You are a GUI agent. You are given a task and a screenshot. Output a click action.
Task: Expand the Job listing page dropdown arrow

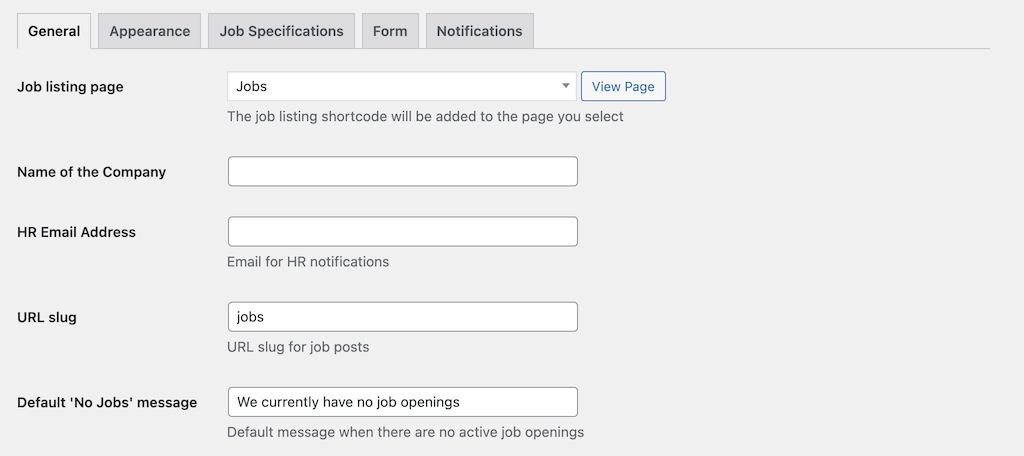[566, 86]
